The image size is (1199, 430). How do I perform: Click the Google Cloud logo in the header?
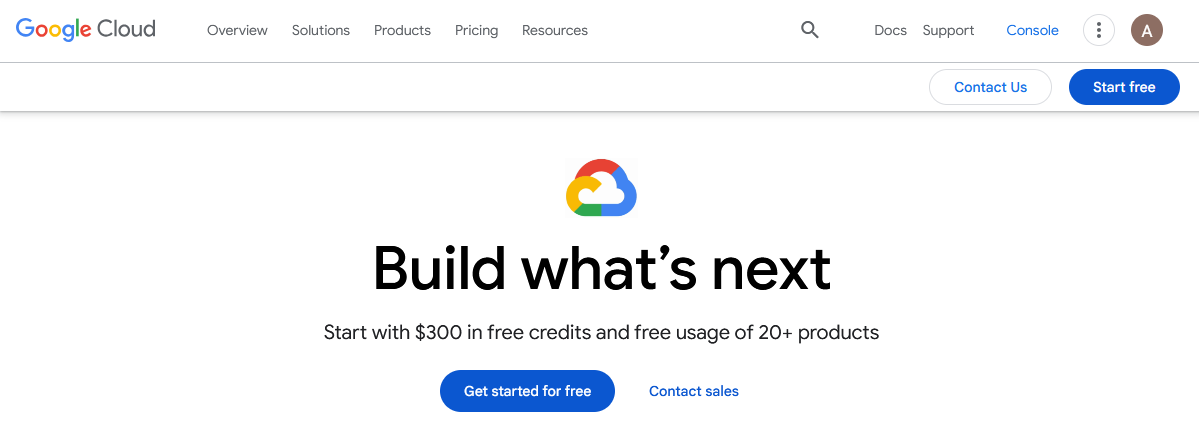click(x=86, y=29)
